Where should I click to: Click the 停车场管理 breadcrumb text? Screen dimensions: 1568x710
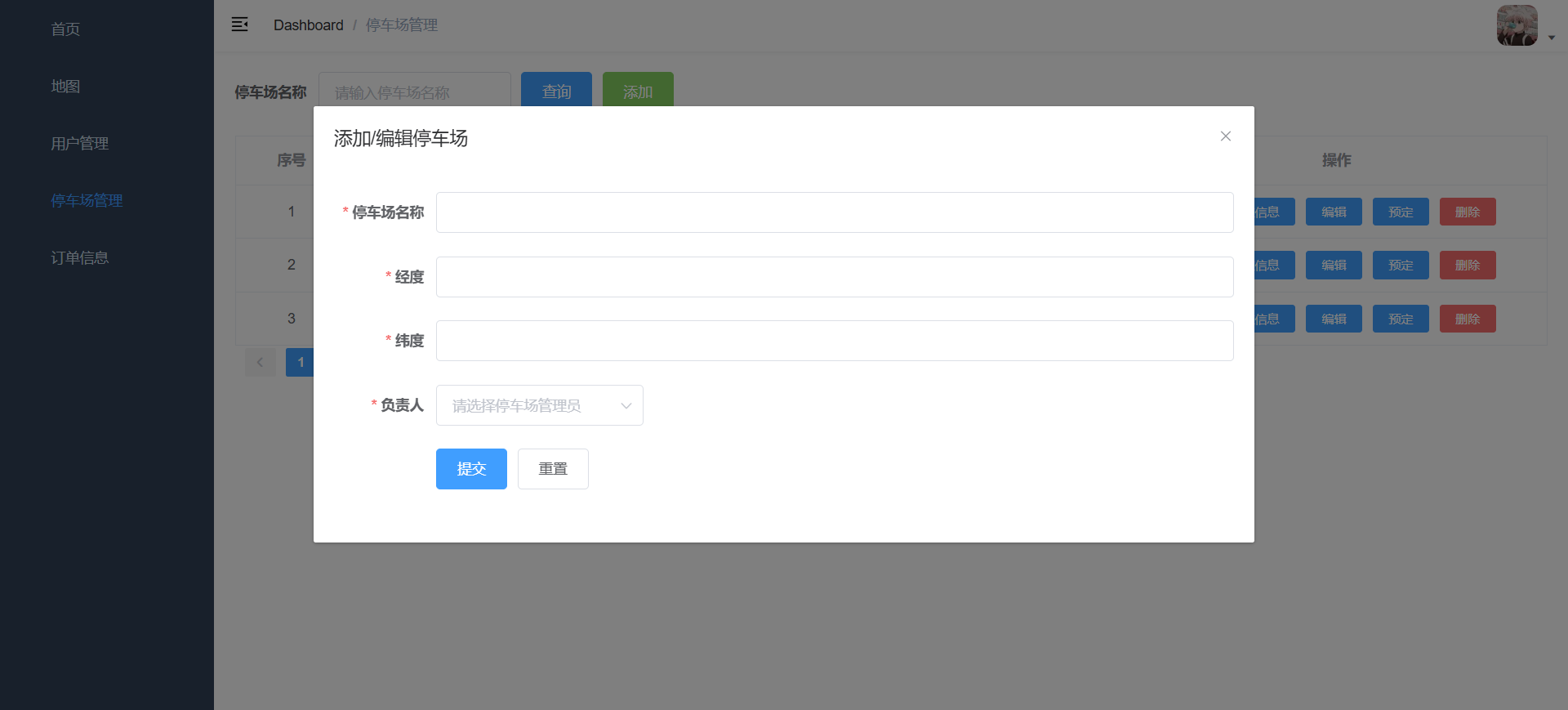(402, 25)
